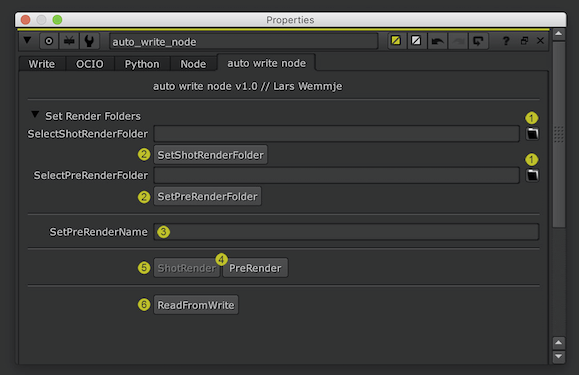The width and height of the screenshot is (579, 375).
Task: Click the SetPreRenderFolder button
Action: [x=208, y=196]
